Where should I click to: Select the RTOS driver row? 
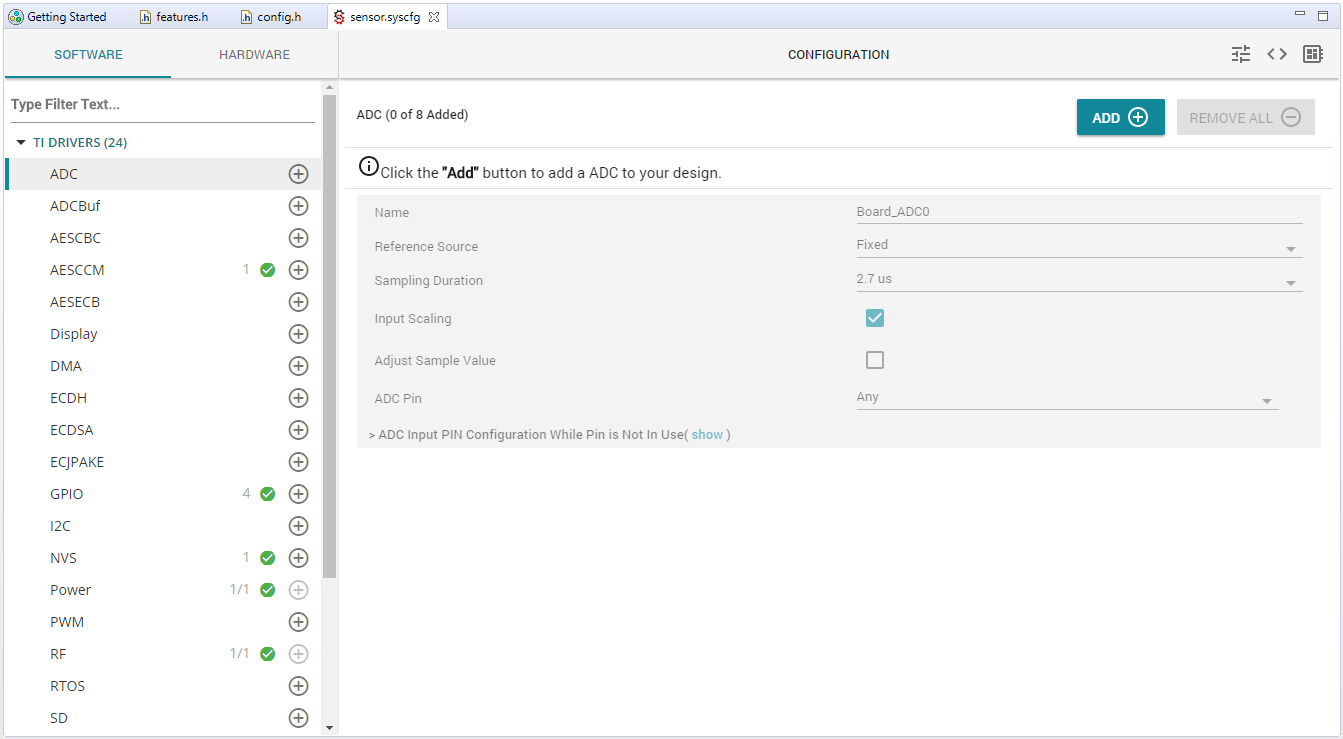[163, 686]
